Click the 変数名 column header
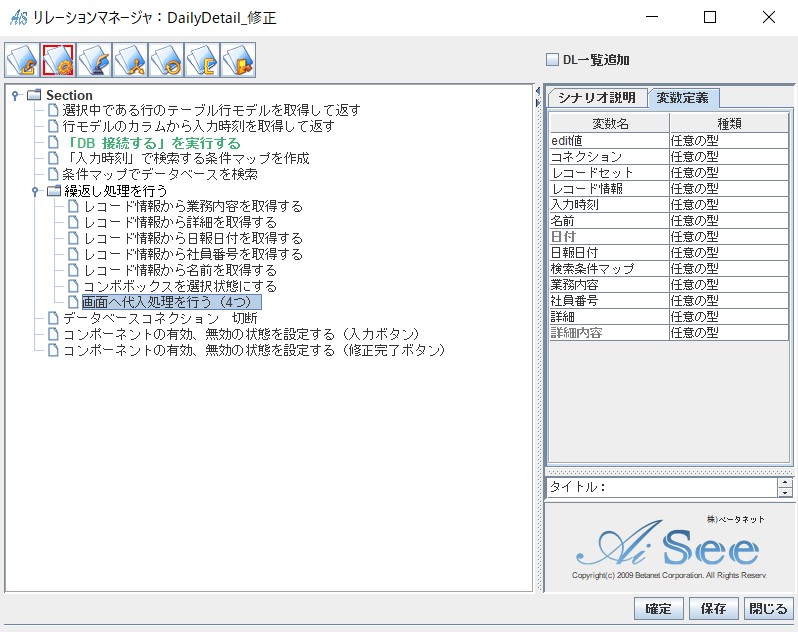Screen dimensions: 798x632 [x=610, y=123]
